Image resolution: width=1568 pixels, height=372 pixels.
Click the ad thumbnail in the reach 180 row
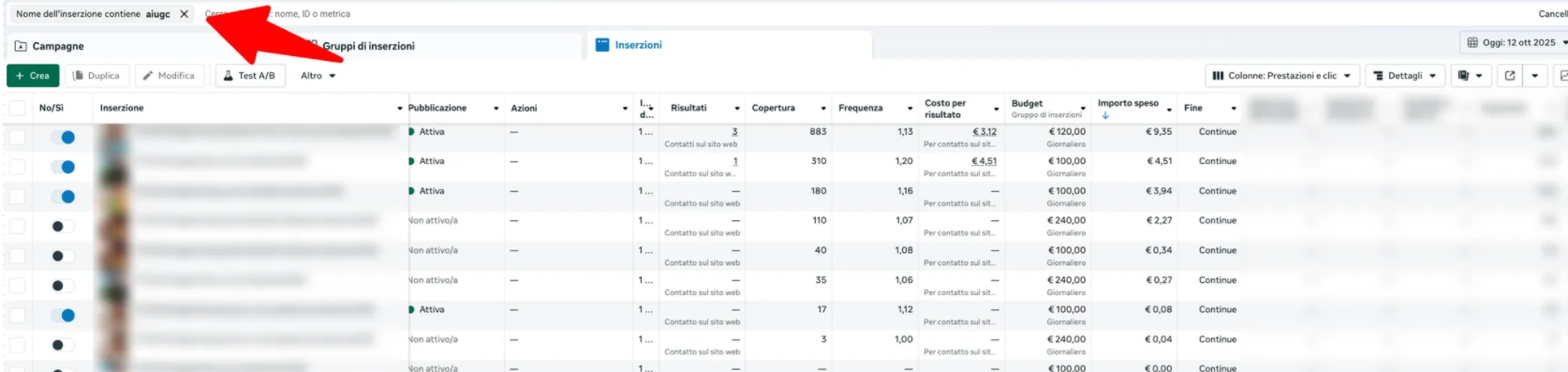pyautogui.click(x=114, y=197)
